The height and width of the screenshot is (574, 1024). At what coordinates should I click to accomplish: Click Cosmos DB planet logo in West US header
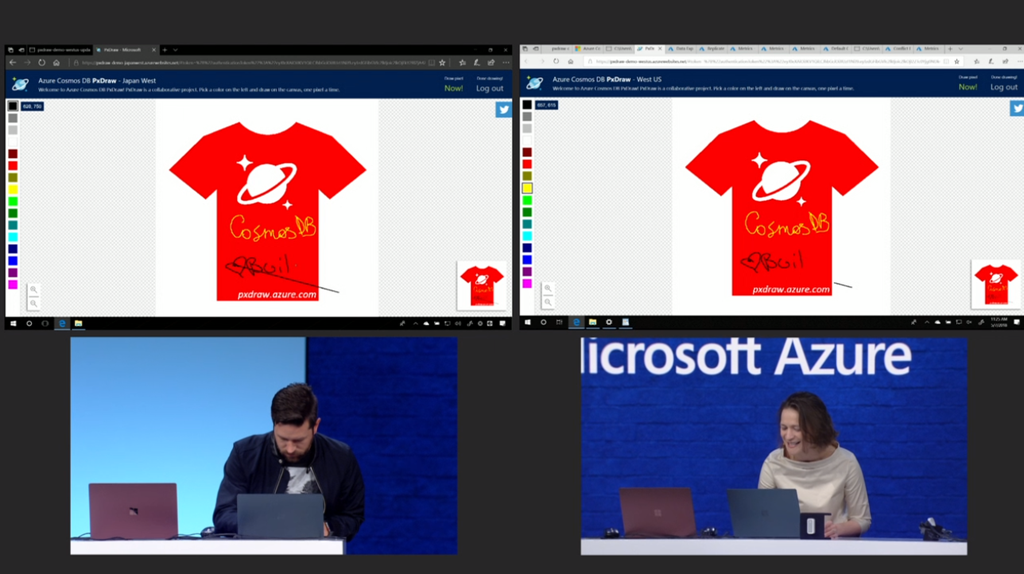535,82
